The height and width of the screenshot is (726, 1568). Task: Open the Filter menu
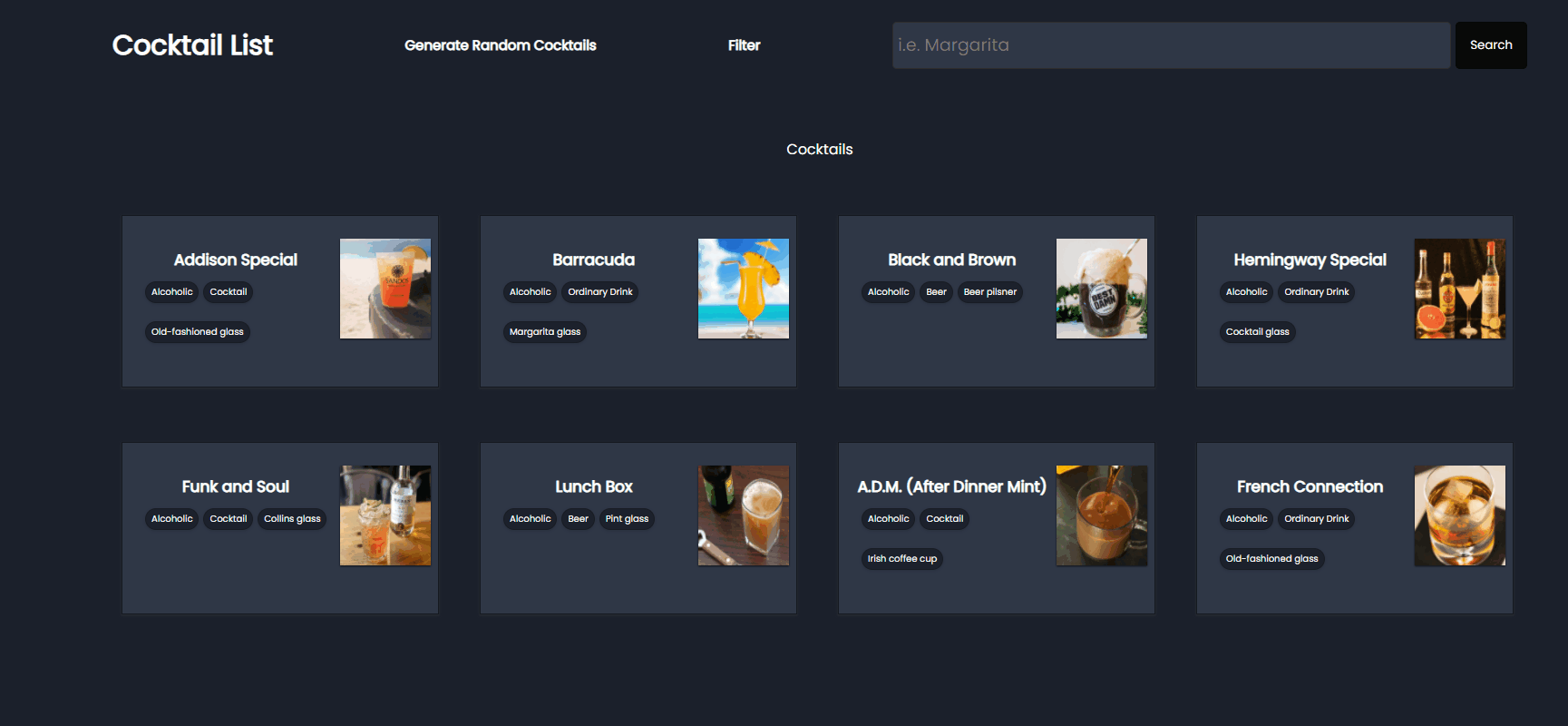click(x=744, y=45)
